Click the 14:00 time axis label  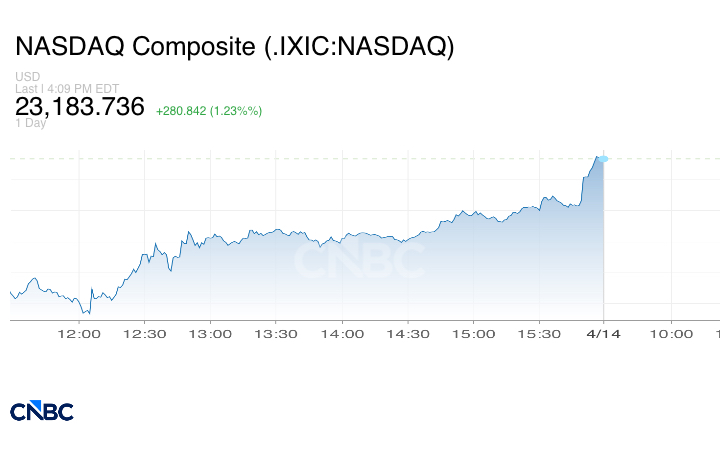coord(342,333)
